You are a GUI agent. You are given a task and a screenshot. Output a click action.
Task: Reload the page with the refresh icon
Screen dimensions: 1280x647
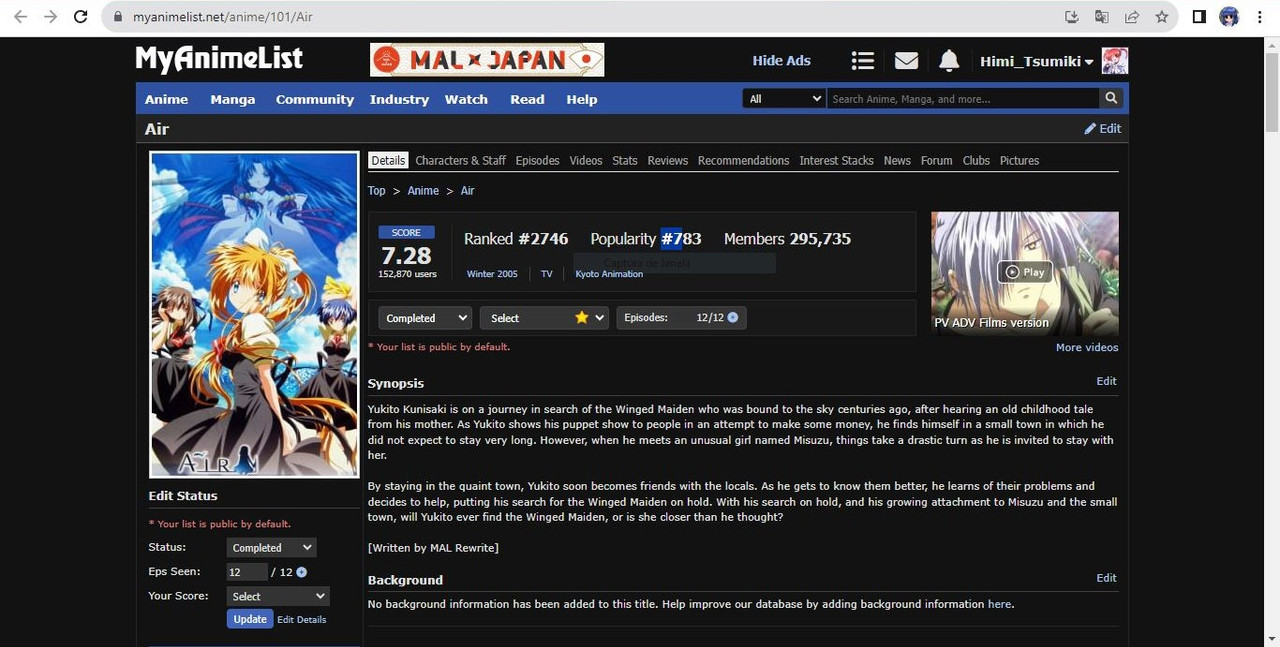click(81, 17)
